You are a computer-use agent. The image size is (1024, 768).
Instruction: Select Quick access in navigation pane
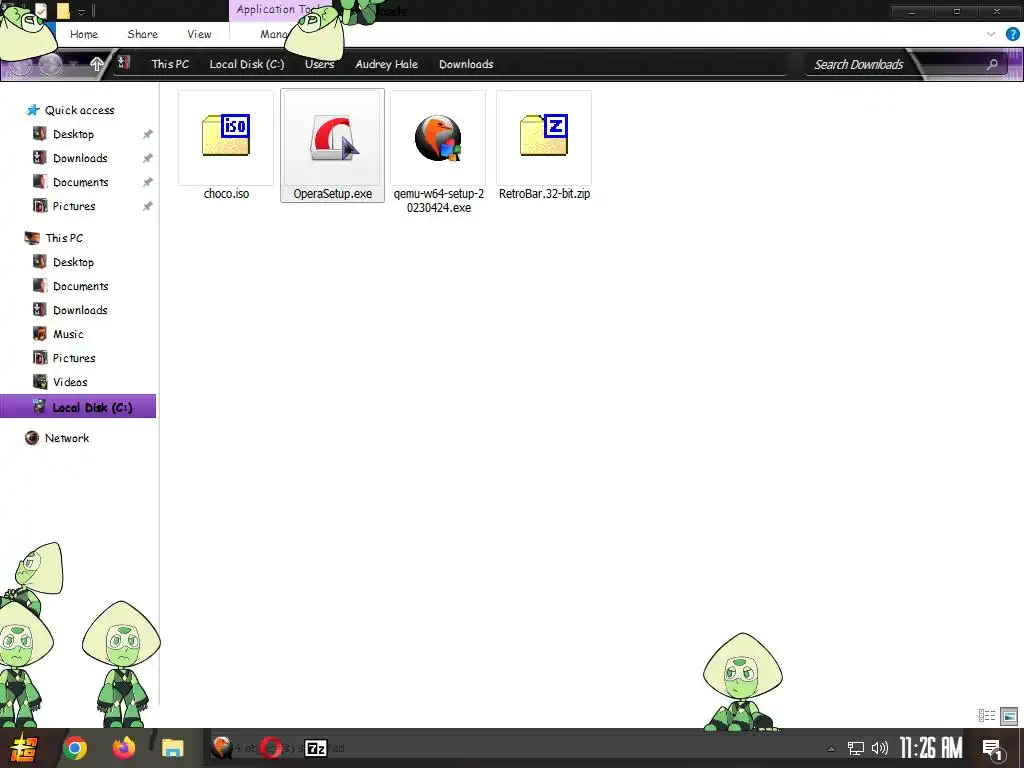[79, 110]
